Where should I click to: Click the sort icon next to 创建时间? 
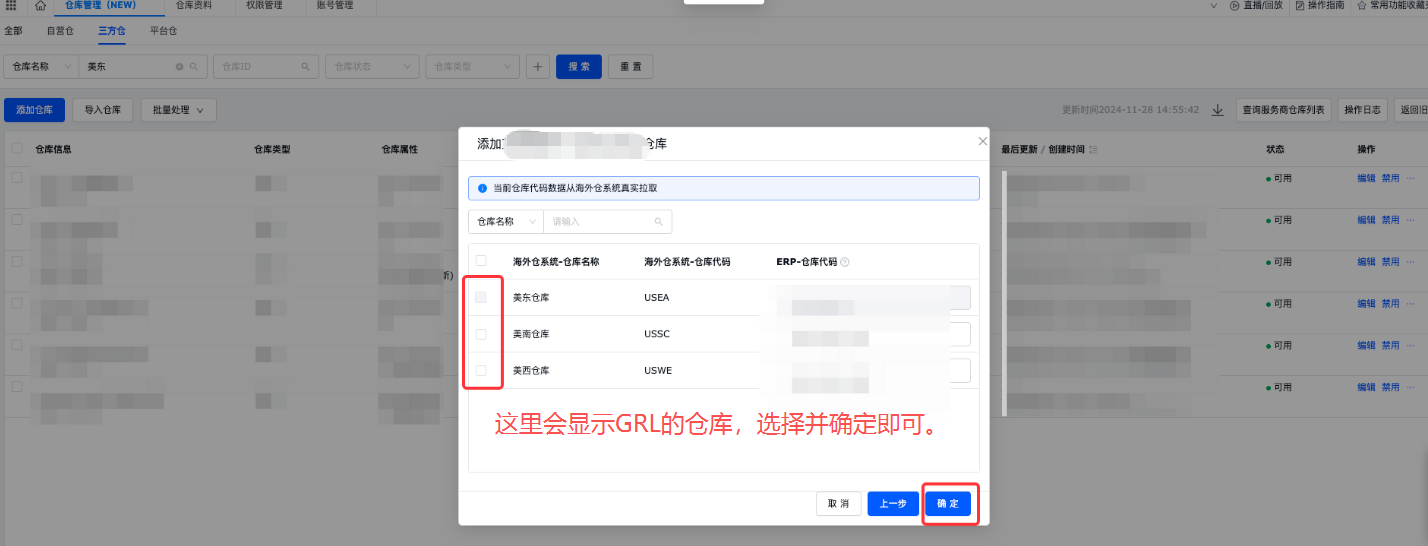(x=1093, y=149)
